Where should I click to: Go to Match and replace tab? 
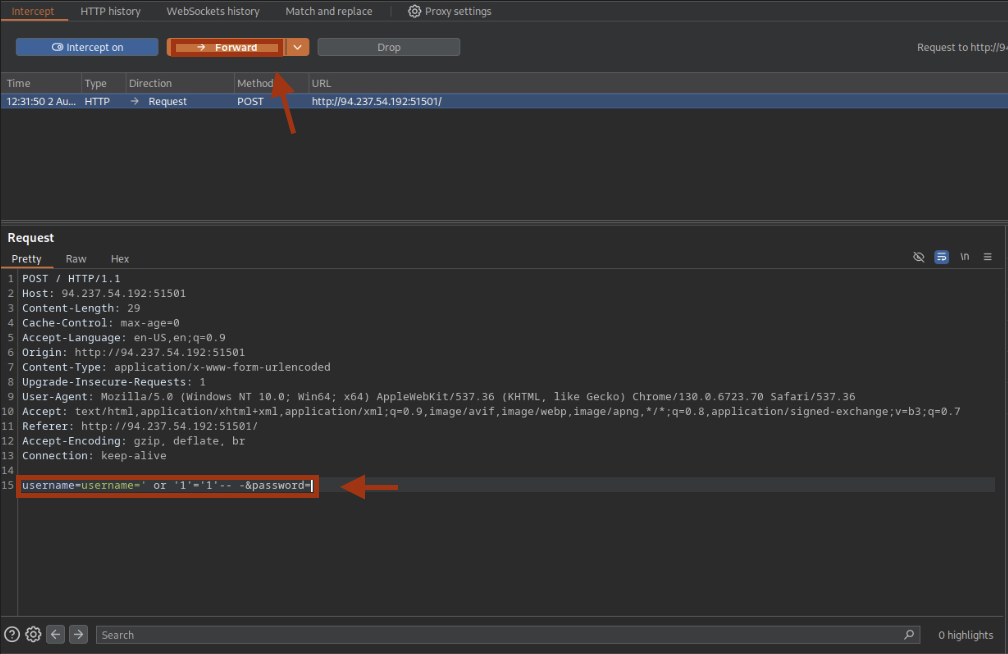pos(328,11)
